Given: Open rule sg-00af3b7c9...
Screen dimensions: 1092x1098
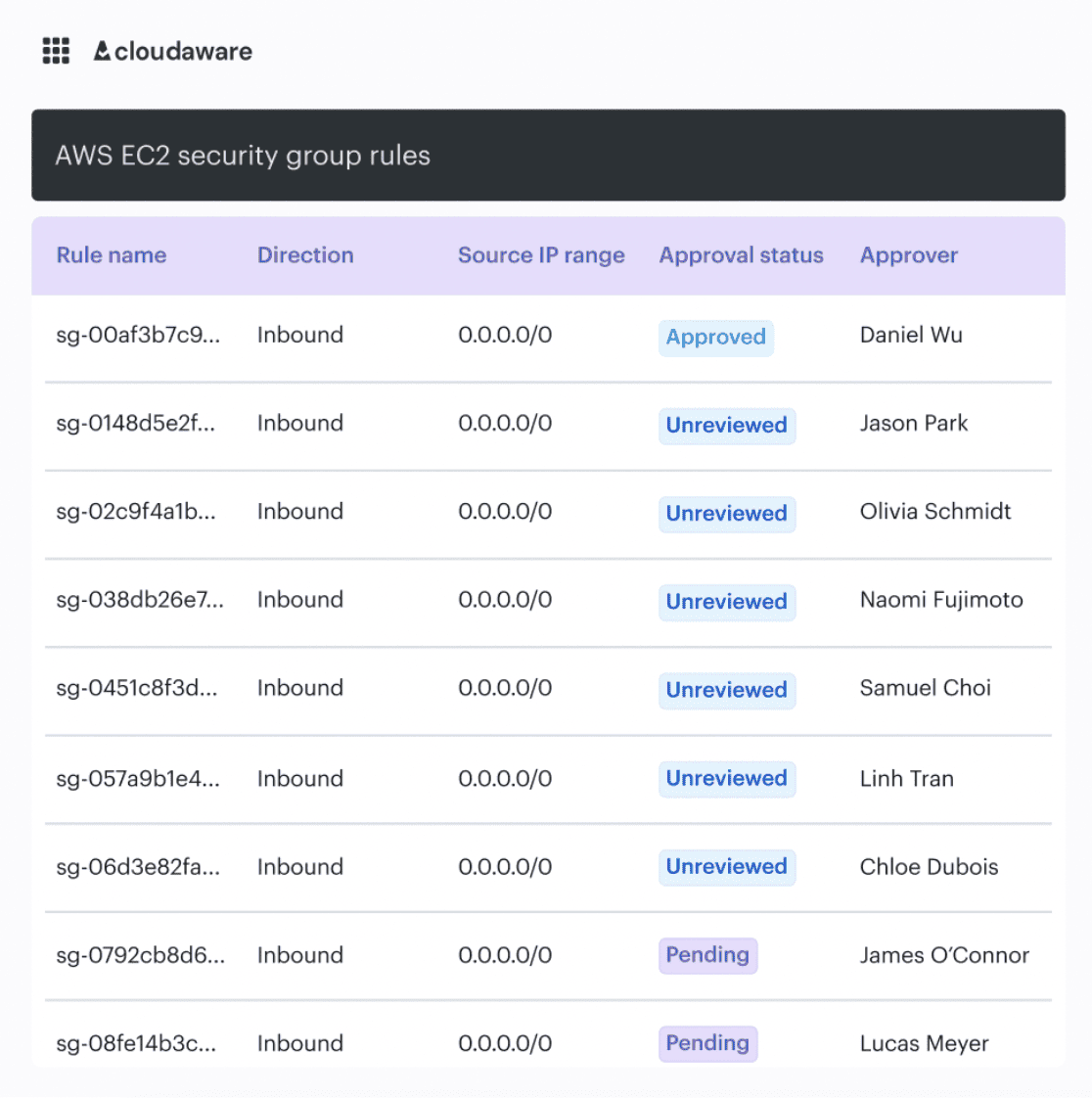Looking at the screenshot, I should tap(138, 335).
